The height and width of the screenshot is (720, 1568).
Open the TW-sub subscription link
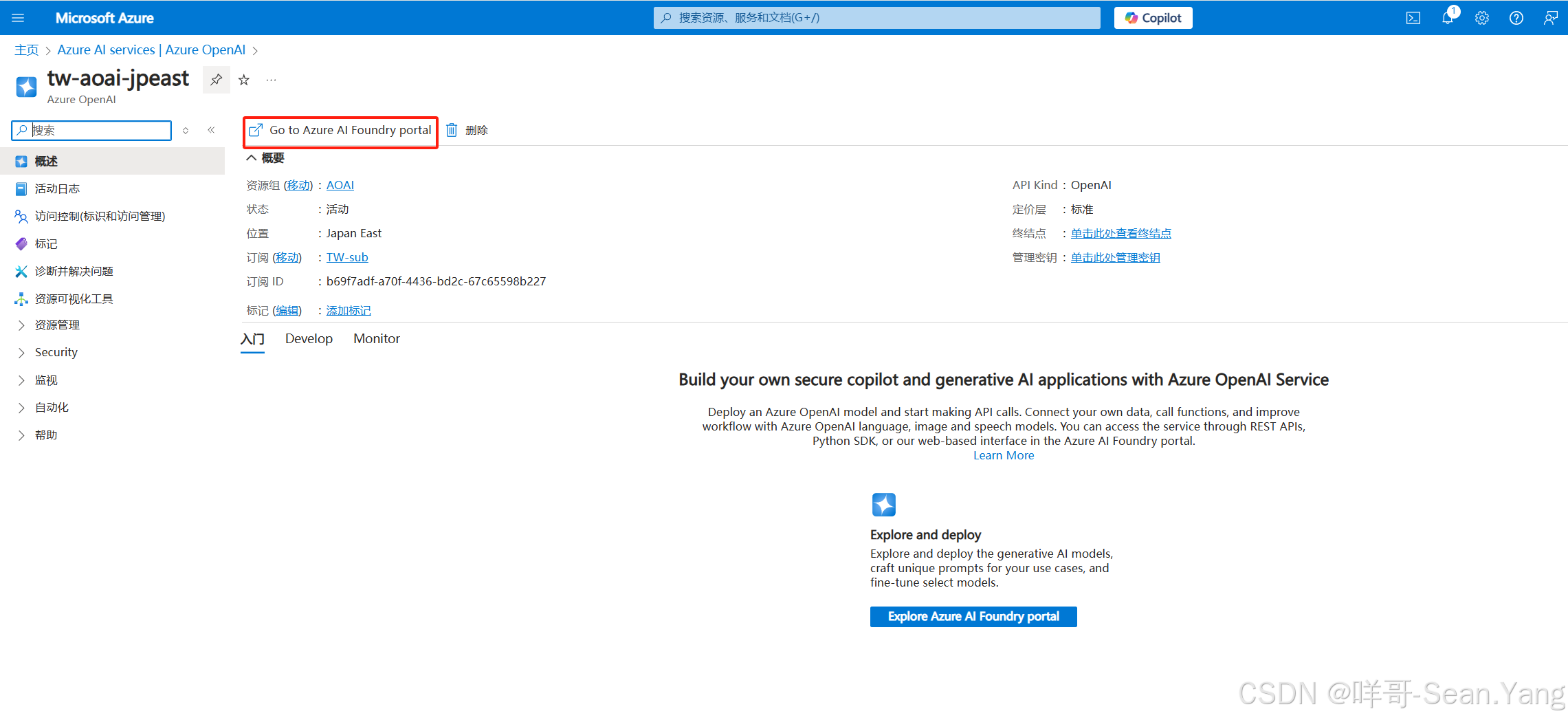click(347, 257)
